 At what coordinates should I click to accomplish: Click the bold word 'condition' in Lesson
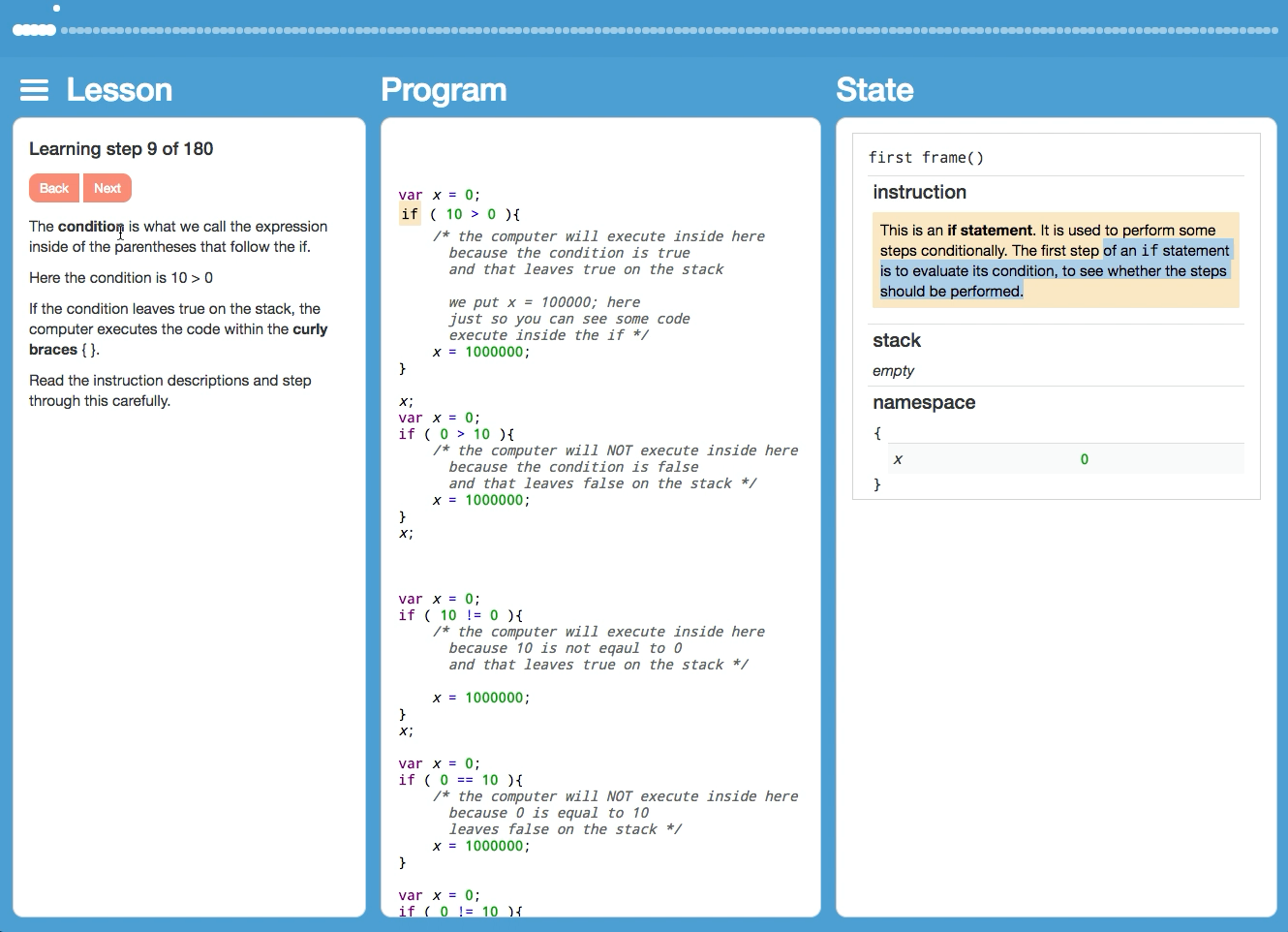[x=91, y=226]
